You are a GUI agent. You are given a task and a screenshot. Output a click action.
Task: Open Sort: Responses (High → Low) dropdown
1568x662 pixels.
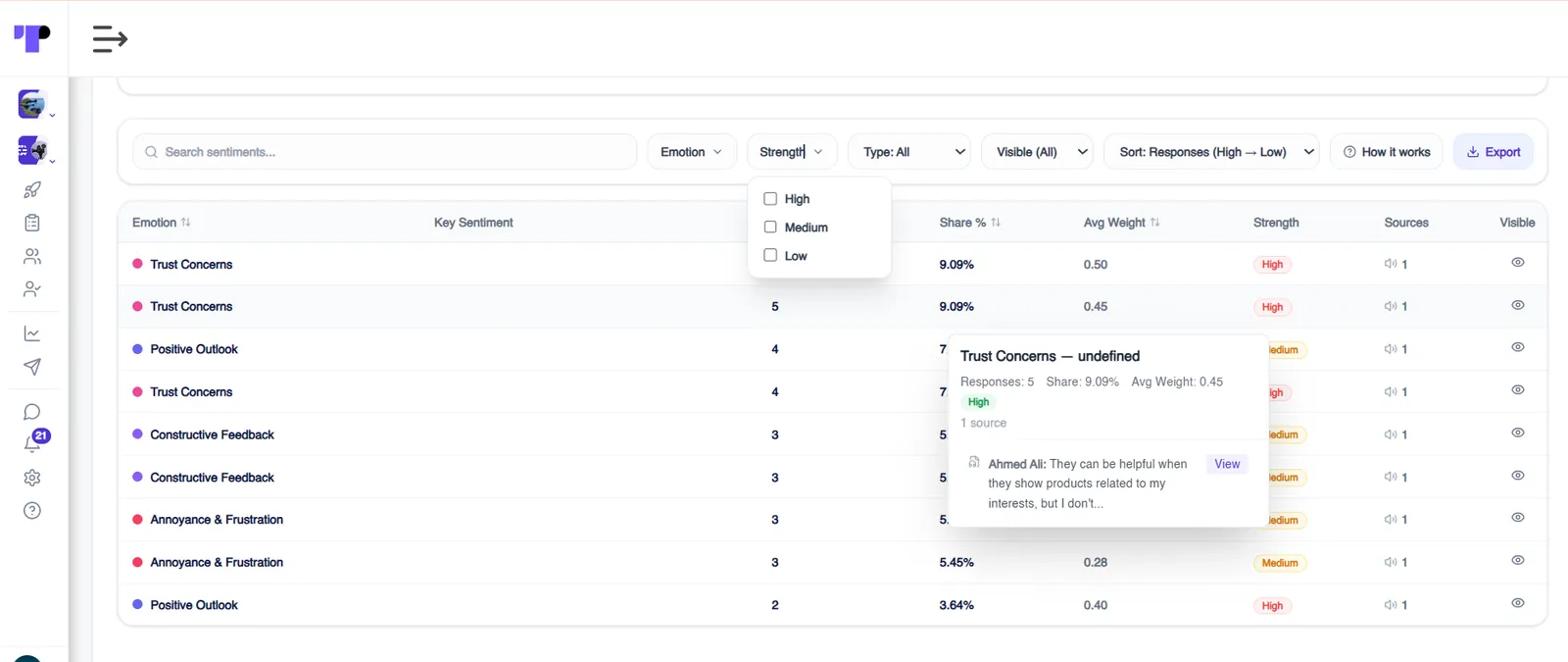pyautogui.click(x=1211, y=152)
